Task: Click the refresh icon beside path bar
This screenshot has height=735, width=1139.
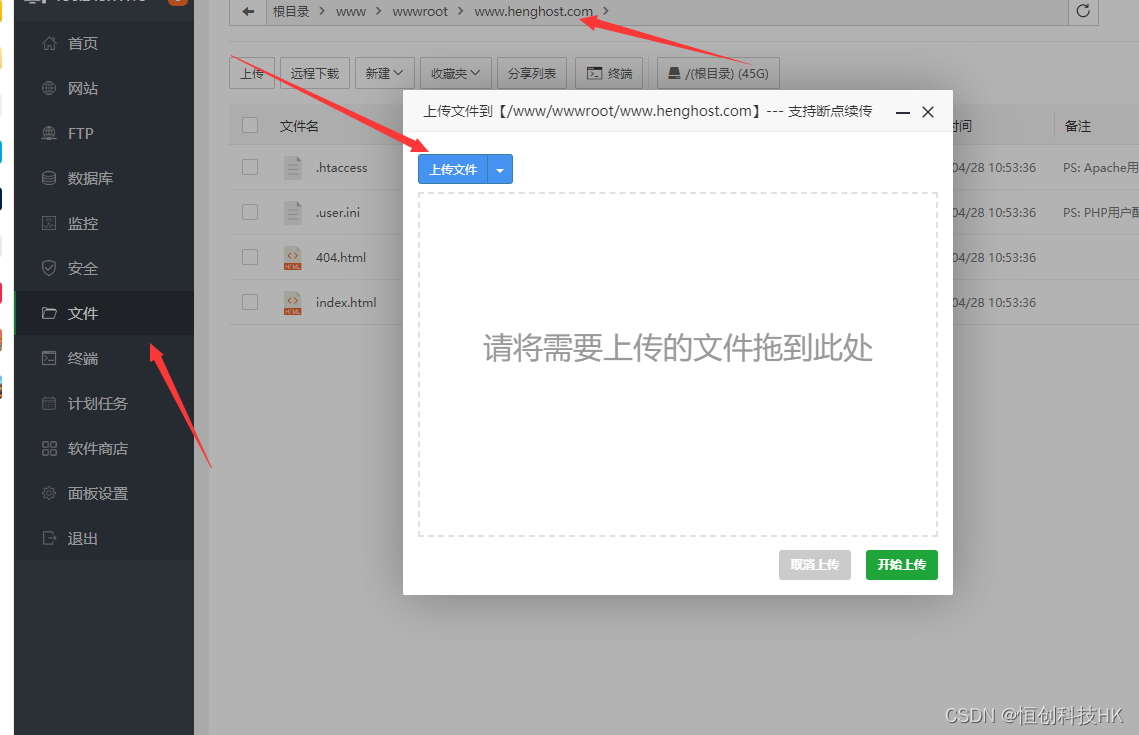Action: pos(1083,12)
